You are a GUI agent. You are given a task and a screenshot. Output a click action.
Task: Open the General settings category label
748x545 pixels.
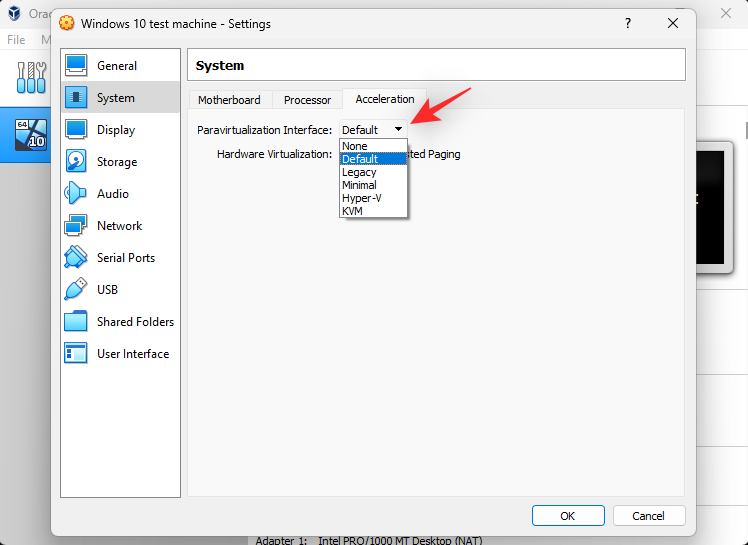(117, 66)
